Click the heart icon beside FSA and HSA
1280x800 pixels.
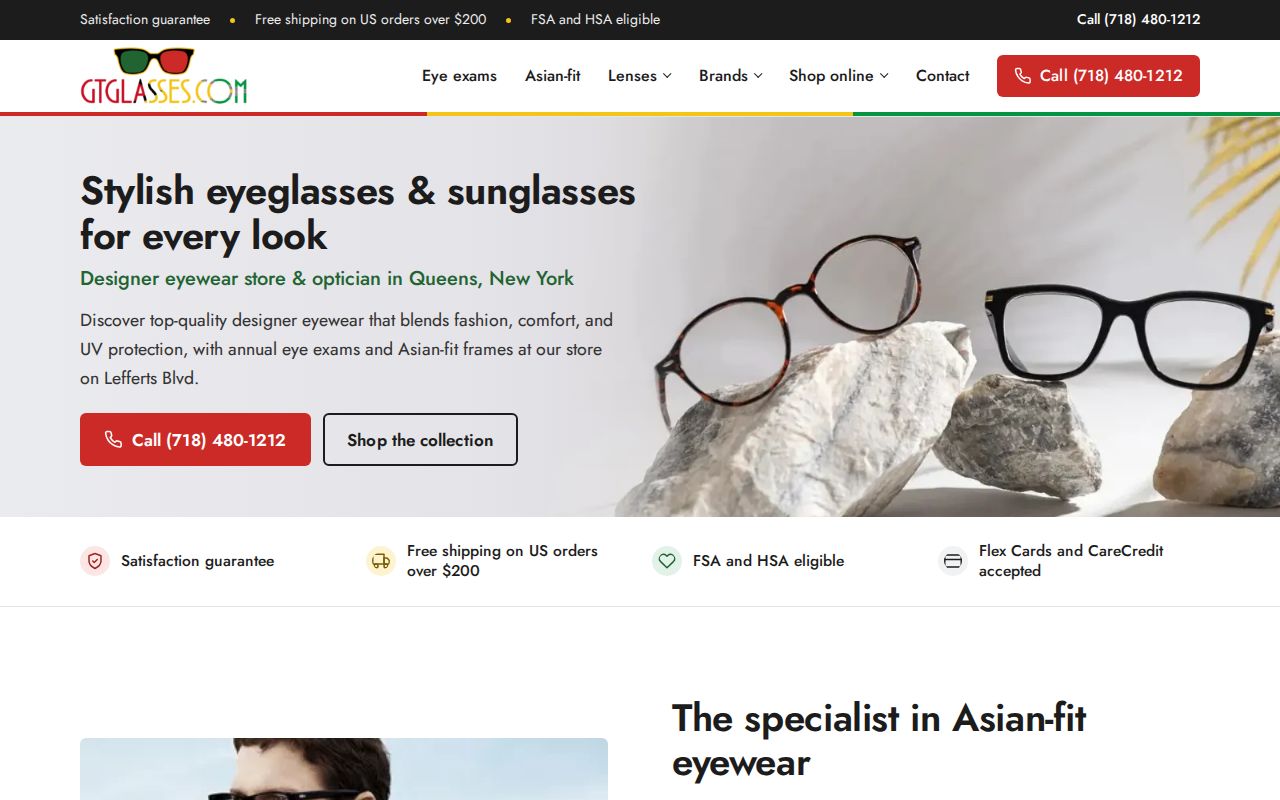667,561
